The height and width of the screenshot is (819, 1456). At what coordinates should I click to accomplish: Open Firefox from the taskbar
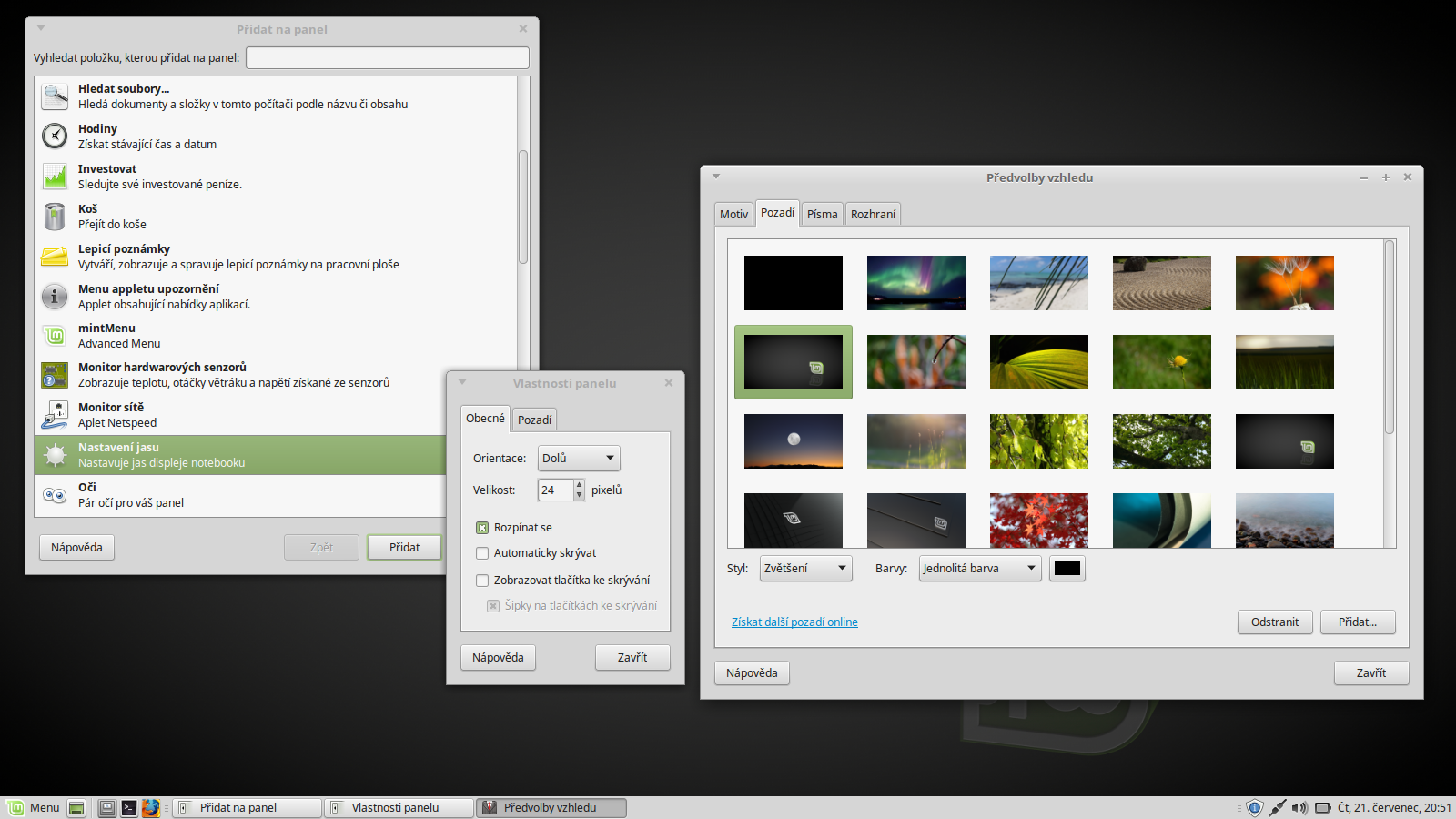click(151, 807)
